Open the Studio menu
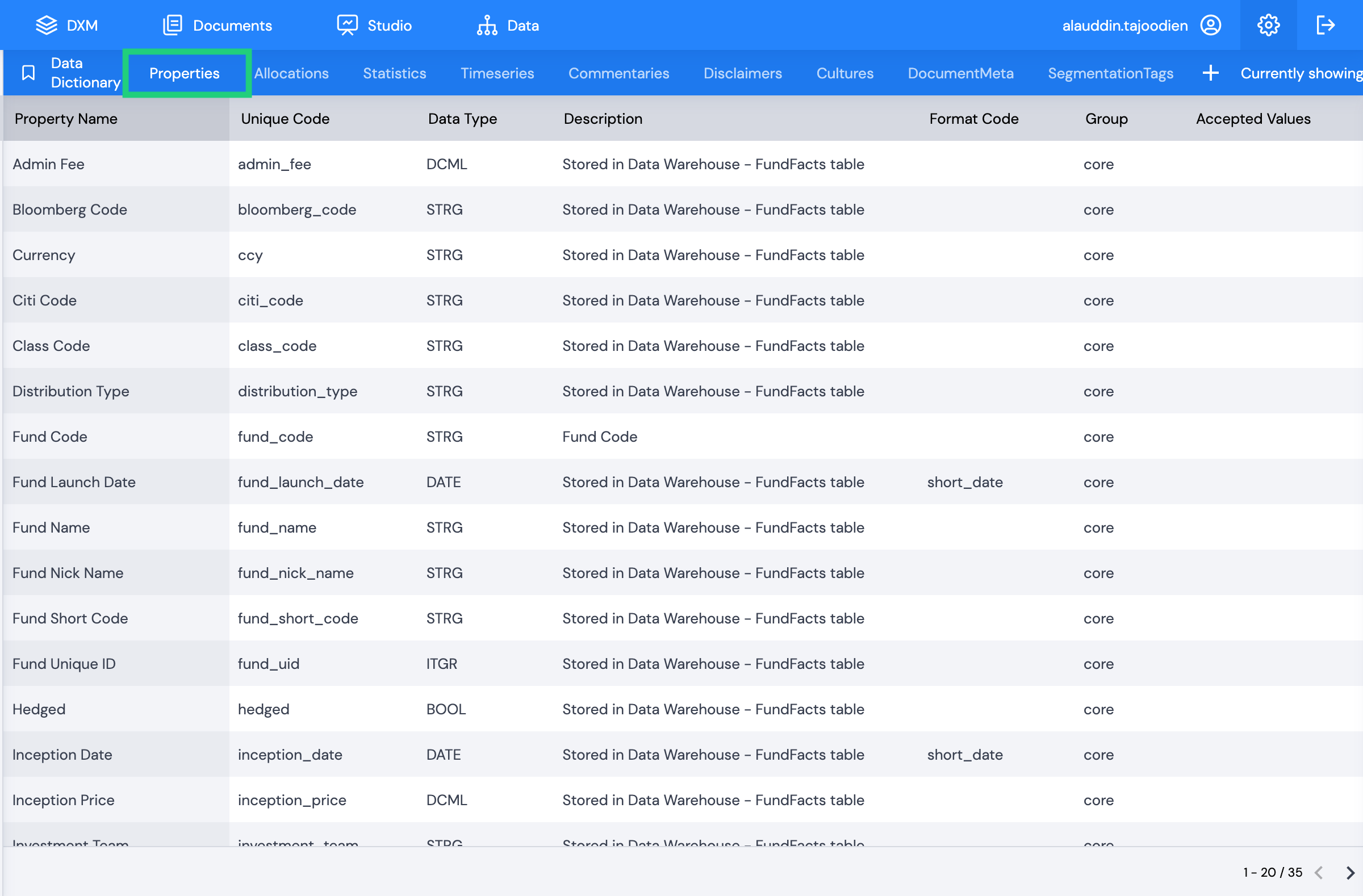 tap(390, 25)
